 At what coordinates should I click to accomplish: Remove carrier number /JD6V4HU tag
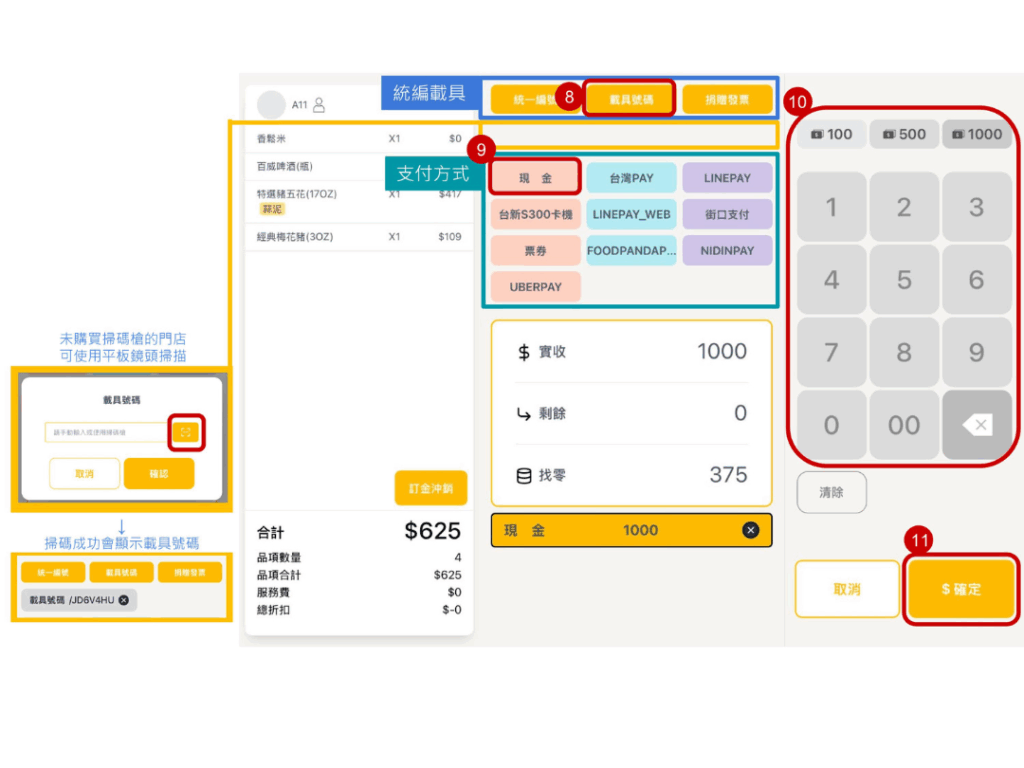coord(124,600)
